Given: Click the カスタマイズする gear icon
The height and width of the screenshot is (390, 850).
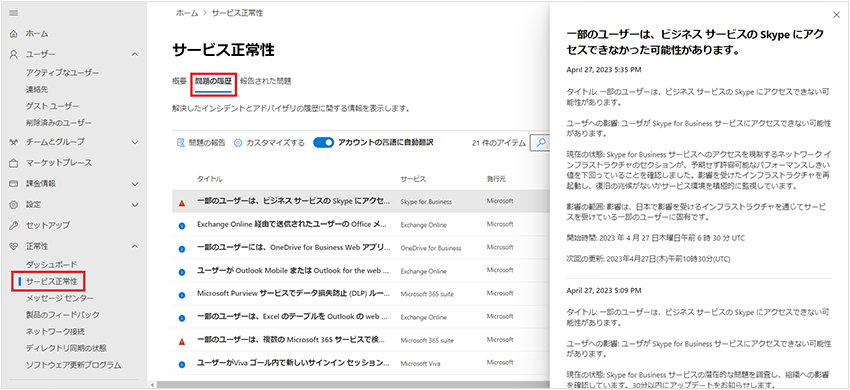Looking at the screenshot, I should click(x=237, y=143).
